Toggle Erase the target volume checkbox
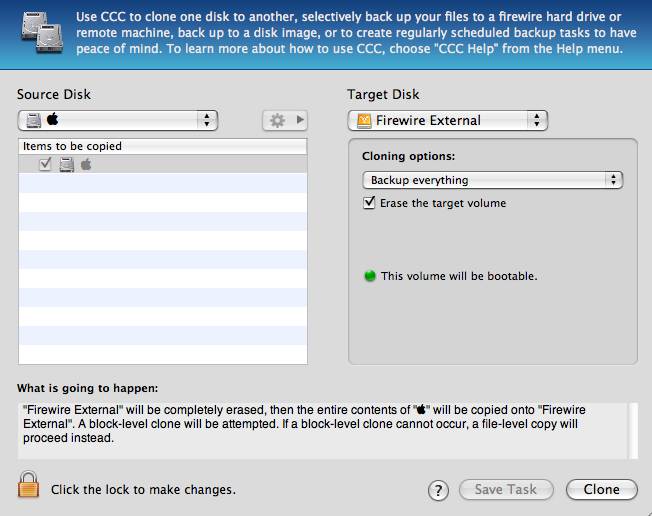Screen dimensions: 652x516 [370, 203]
